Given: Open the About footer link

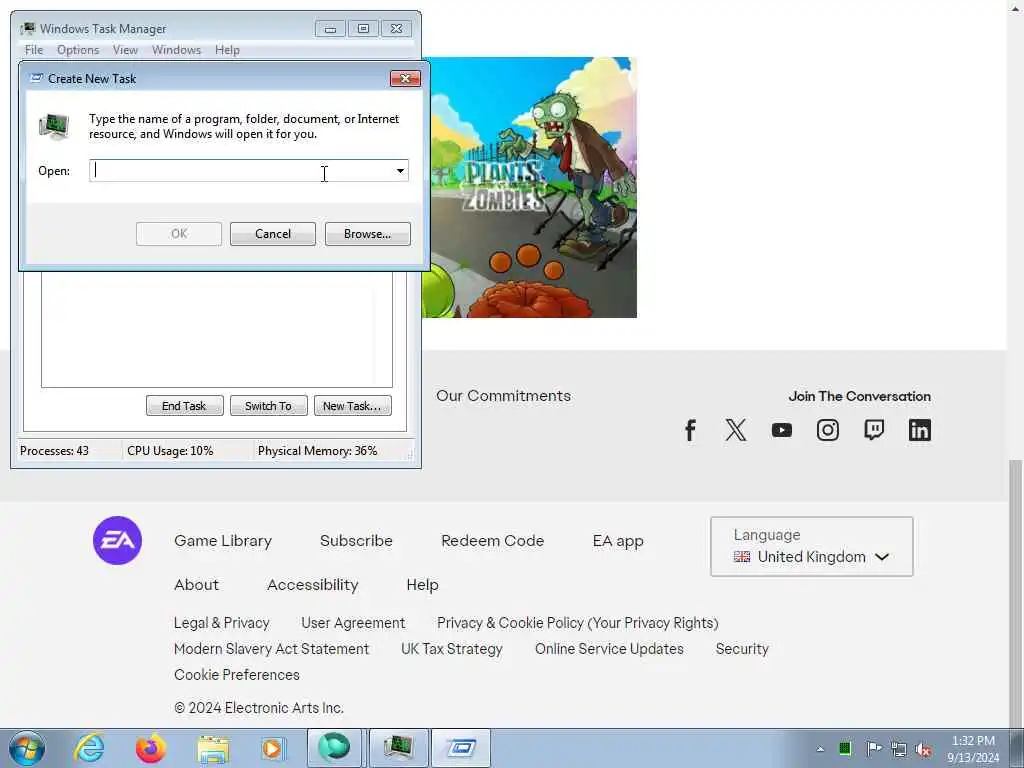Looking at the screenshot, I should (197, 584).
